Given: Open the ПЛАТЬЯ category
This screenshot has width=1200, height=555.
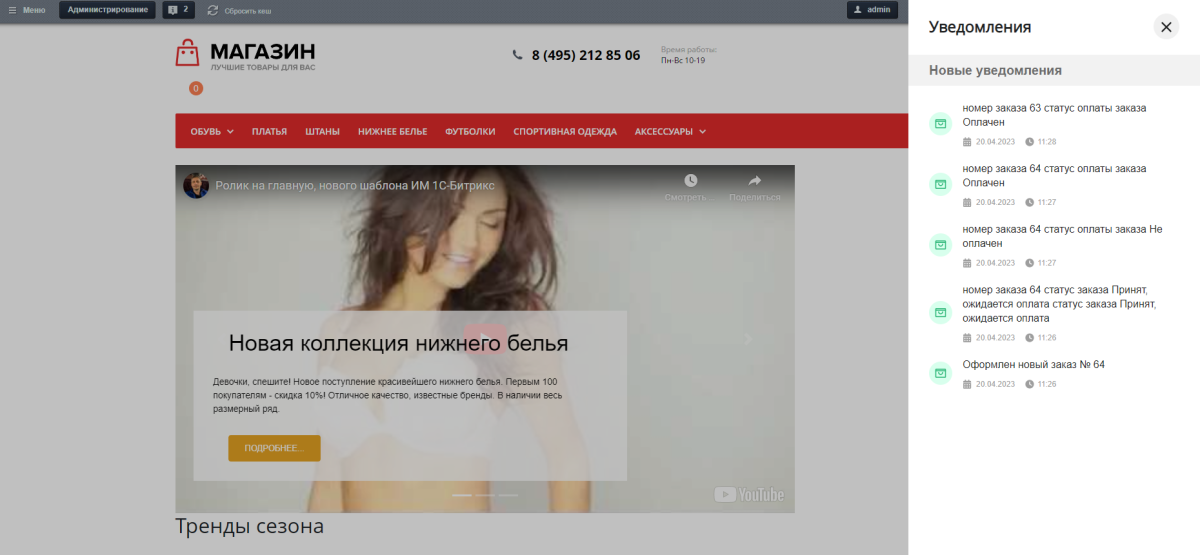Looking at the screenshot, I should 269,131.
